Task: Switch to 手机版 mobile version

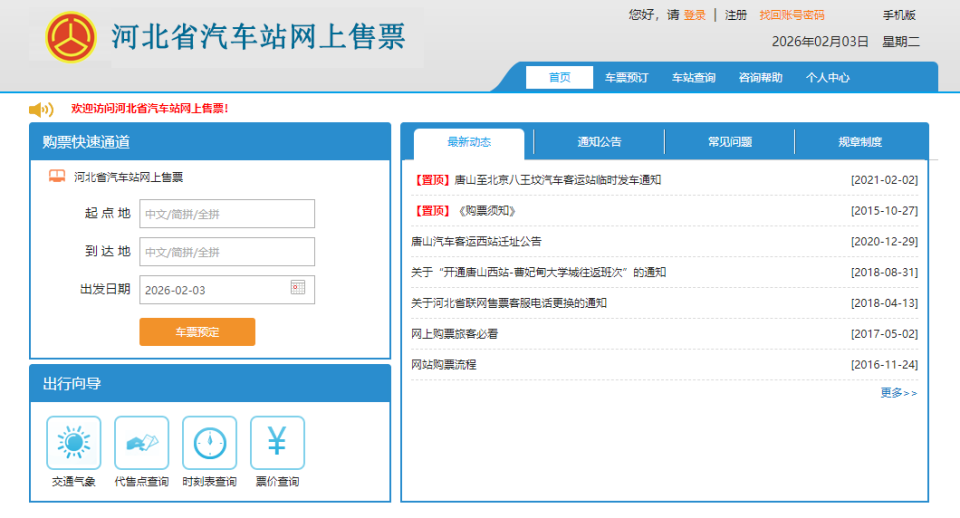Action: click(899, 15)
